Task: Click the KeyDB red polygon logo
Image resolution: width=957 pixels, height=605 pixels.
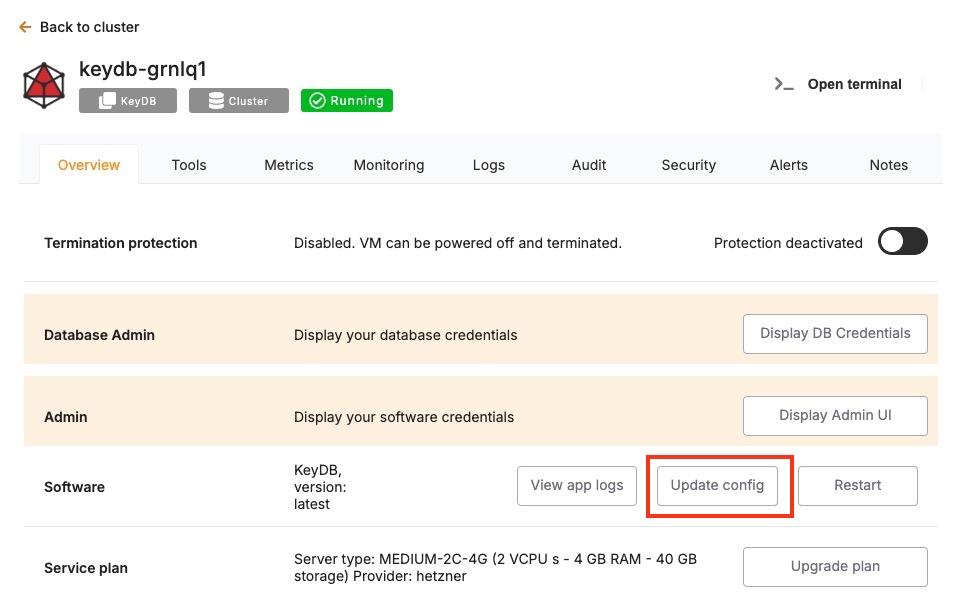Action: pyautogui.click(x=44, y=85)
